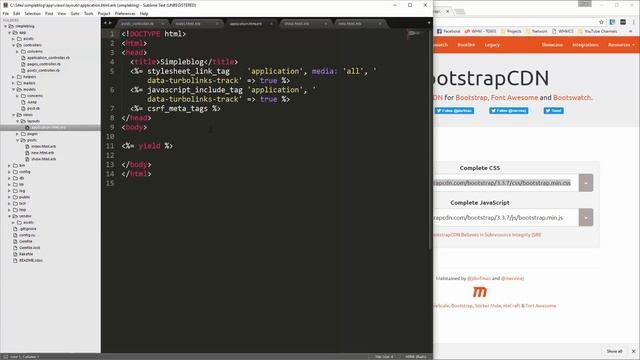The width and height of the screenshot is (640, 360).
Task: Collapse the controllers folder
Action: (x=13, y=45)
